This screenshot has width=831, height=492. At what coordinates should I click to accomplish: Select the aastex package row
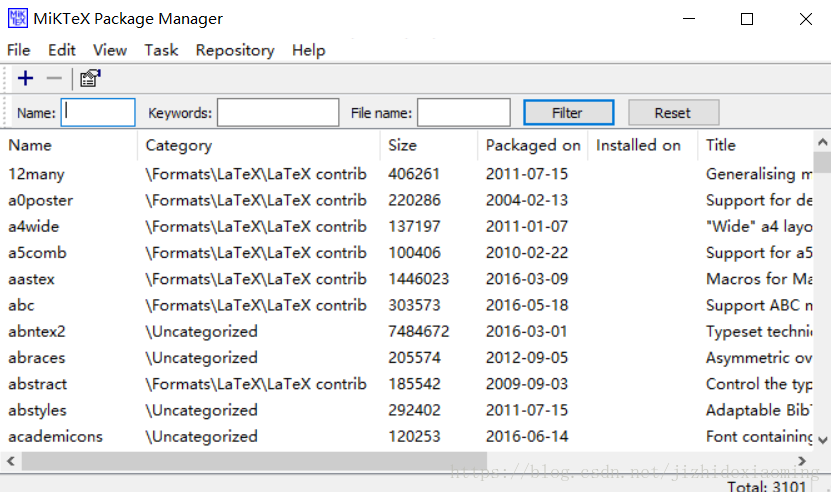[406, 279]
